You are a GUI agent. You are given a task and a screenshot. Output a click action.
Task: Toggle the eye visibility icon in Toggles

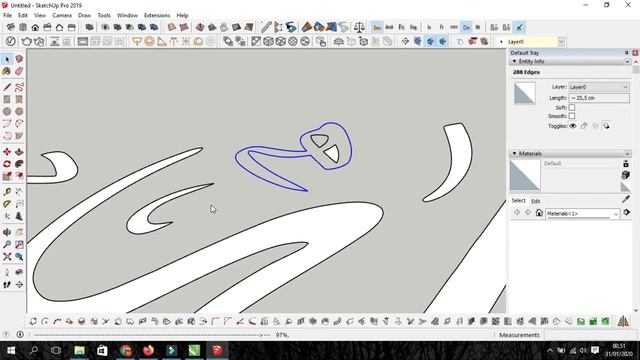573,126
